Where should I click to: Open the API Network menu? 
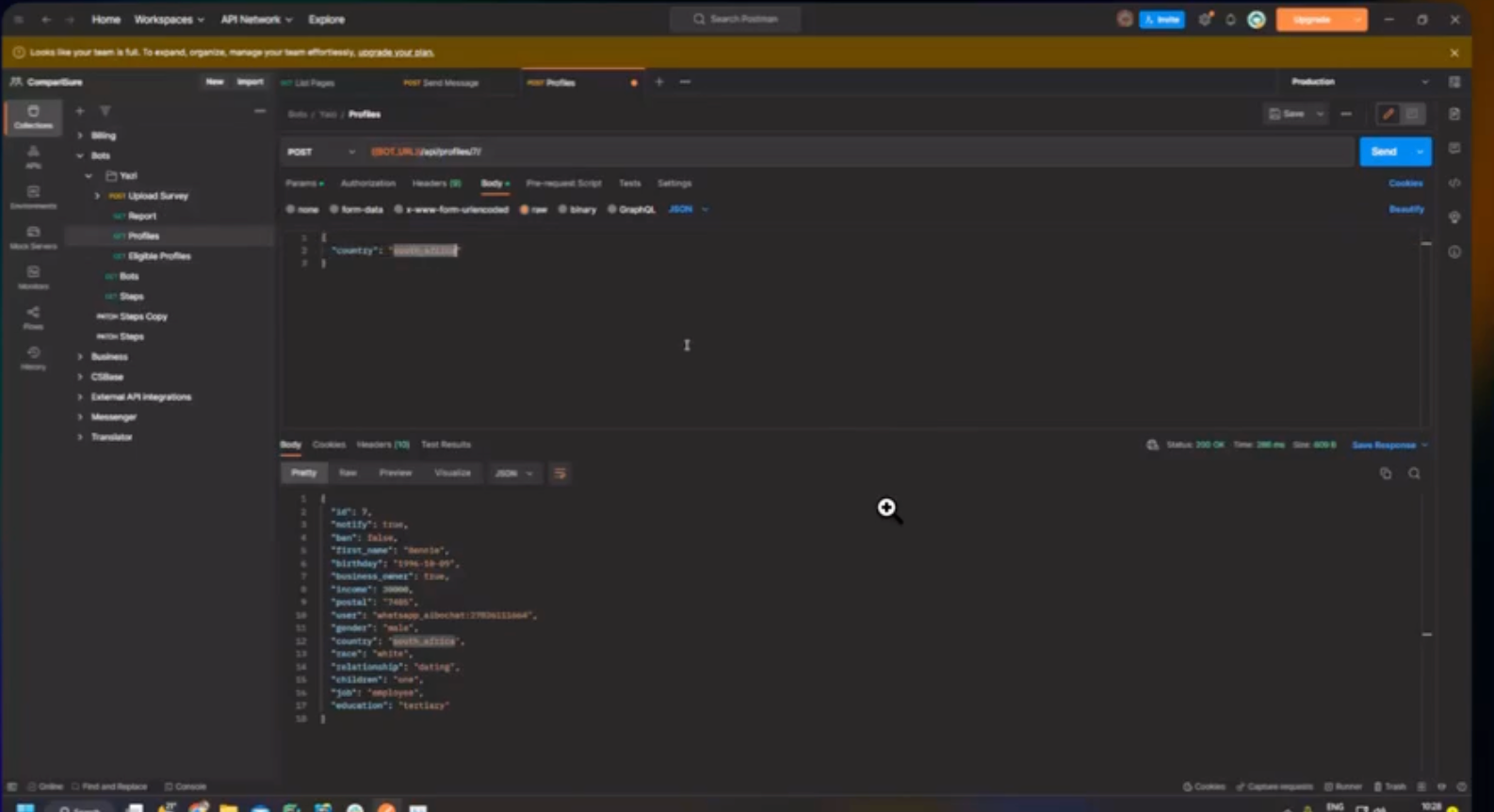click(x=256, y=19)
